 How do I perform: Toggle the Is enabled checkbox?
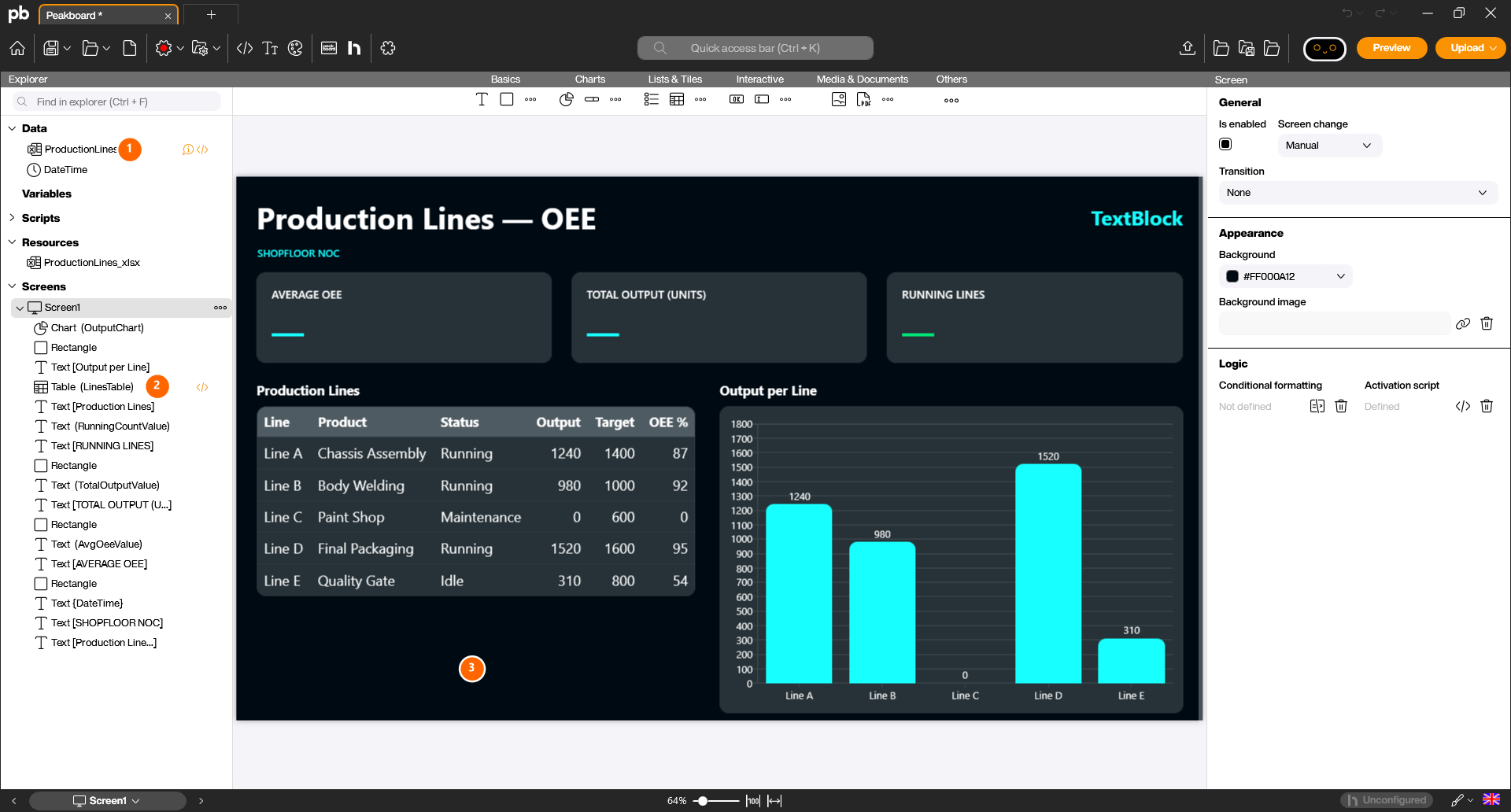point(1225,144)
